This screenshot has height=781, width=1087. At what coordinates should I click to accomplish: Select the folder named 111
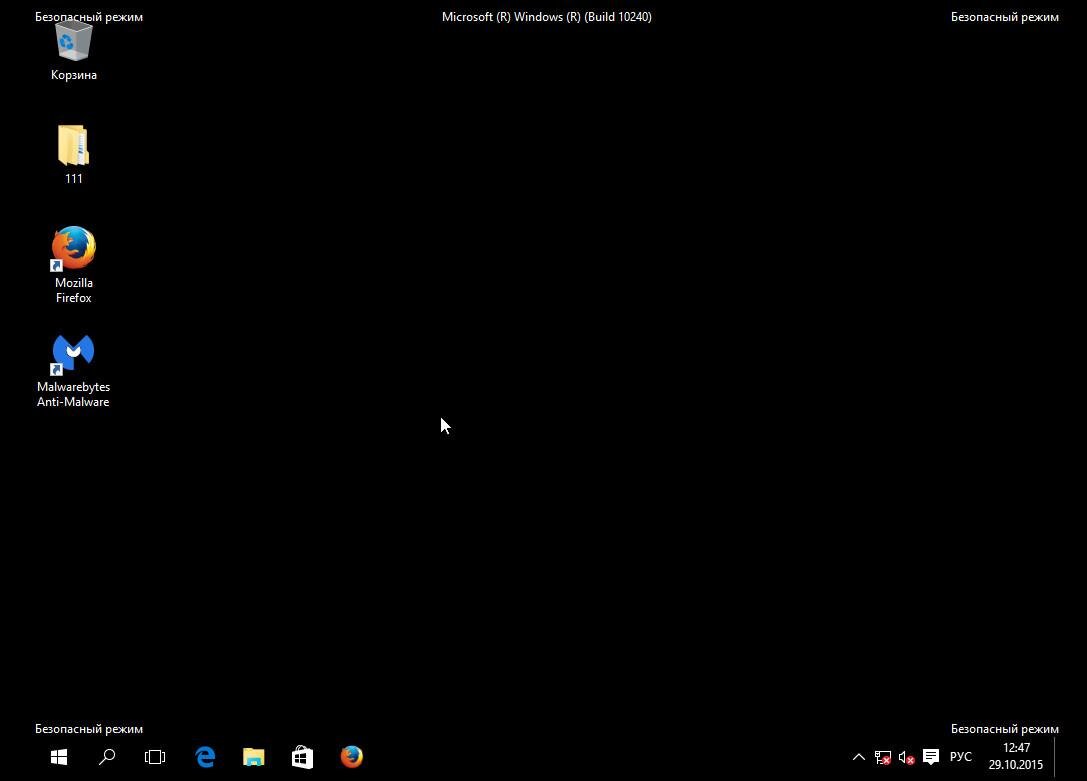(73, 155)
